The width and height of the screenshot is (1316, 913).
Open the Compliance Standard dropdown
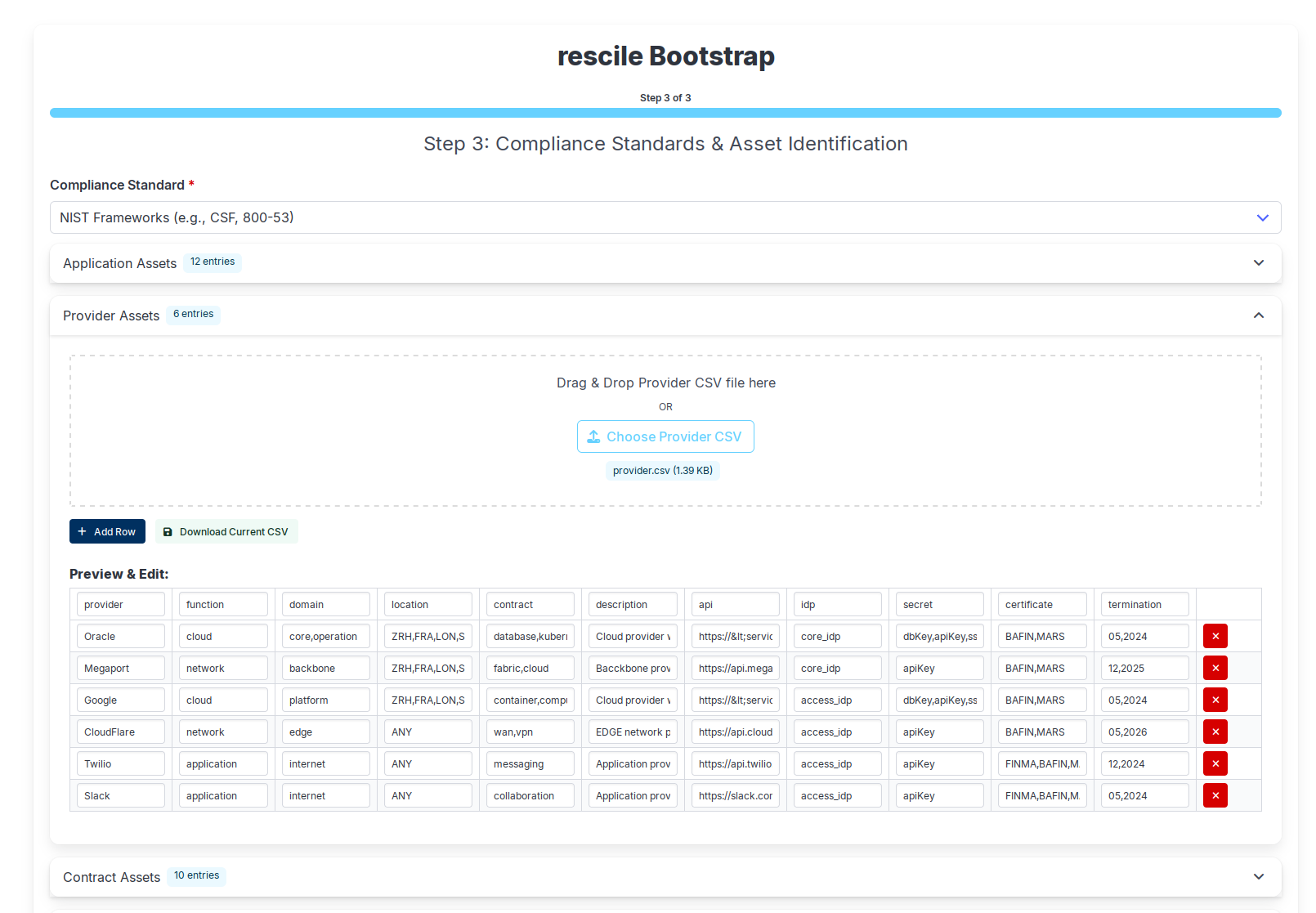[x=665, y=217]
